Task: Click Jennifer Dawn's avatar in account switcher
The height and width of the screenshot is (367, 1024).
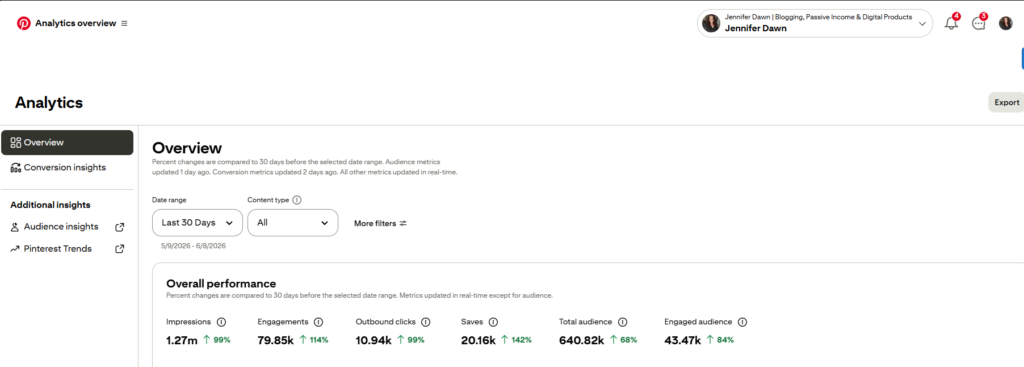Action: point(711,24)
